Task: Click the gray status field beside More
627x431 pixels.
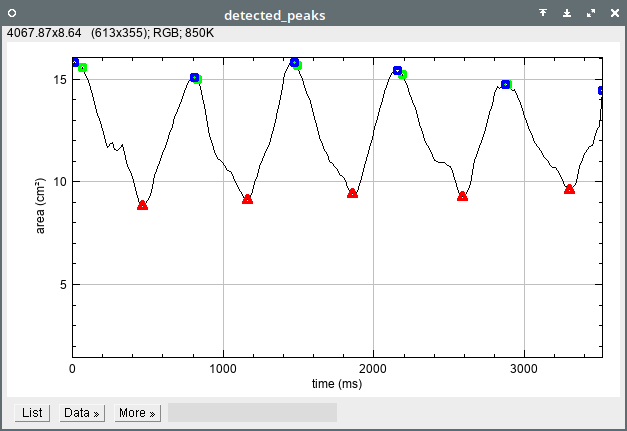Action: [252, 412]
